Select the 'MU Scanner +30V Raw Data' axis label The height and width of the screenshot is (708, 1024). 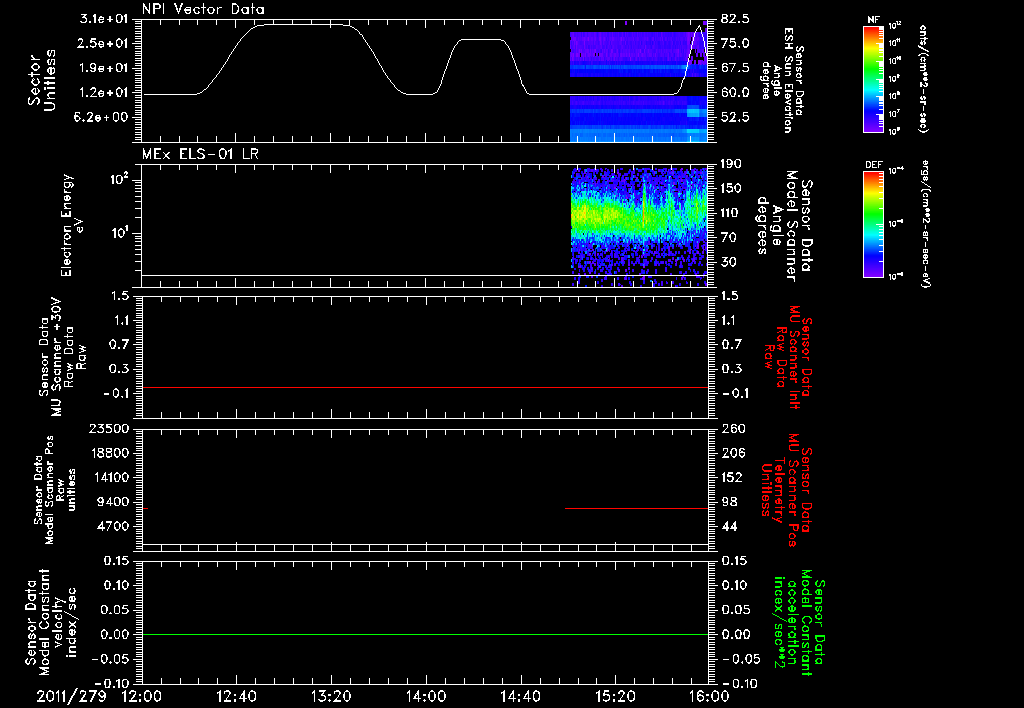click(x=62, y=357)
